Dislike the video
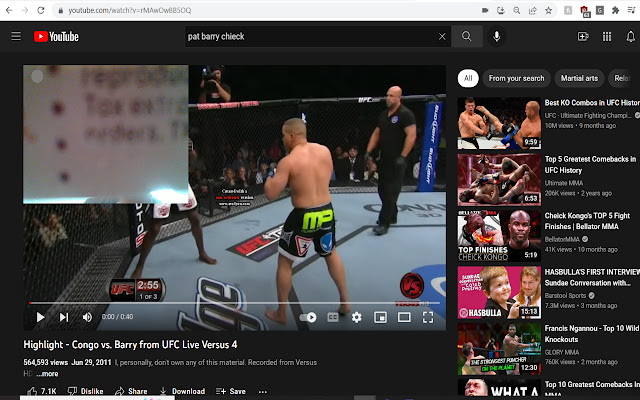This screenshot has height=400, width=640. tap(86, 391)
